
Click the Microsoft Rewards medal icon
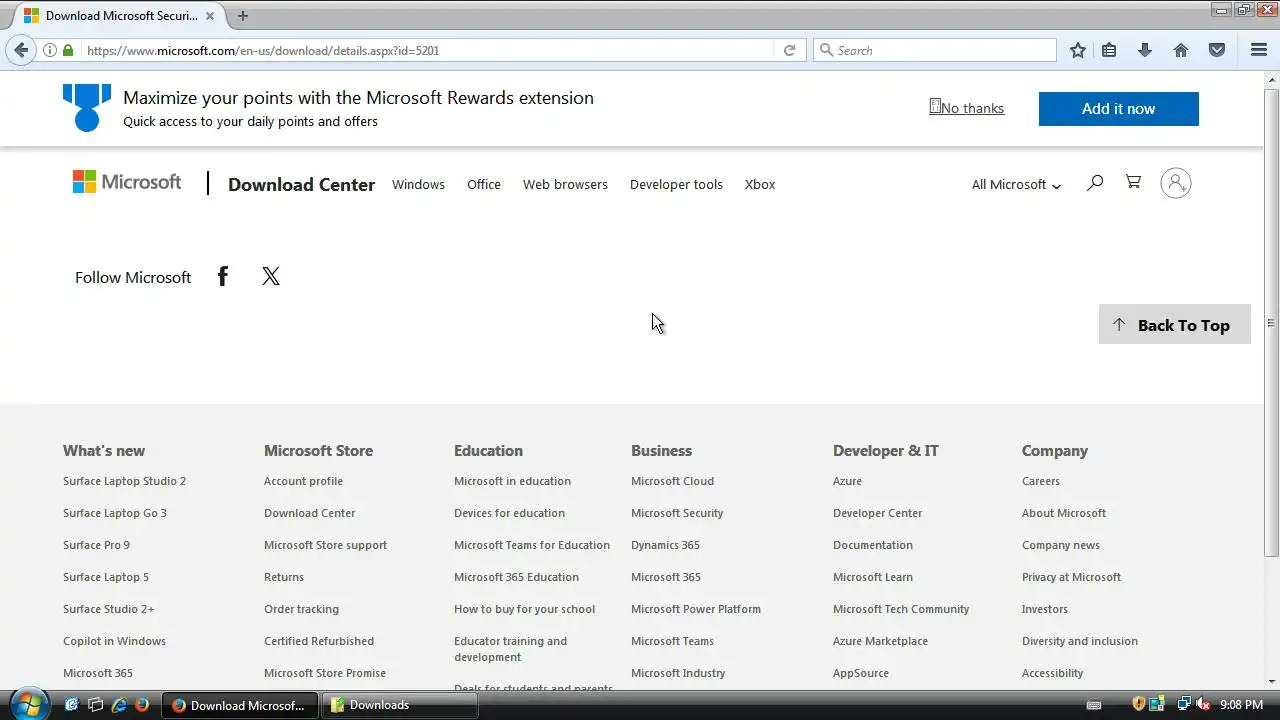point(87,107)
